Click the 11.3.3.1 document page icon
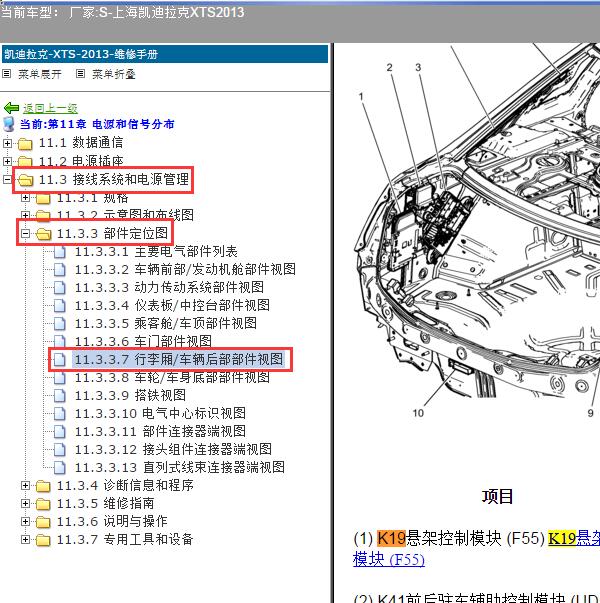600x603 pixels. coord(60,252)
